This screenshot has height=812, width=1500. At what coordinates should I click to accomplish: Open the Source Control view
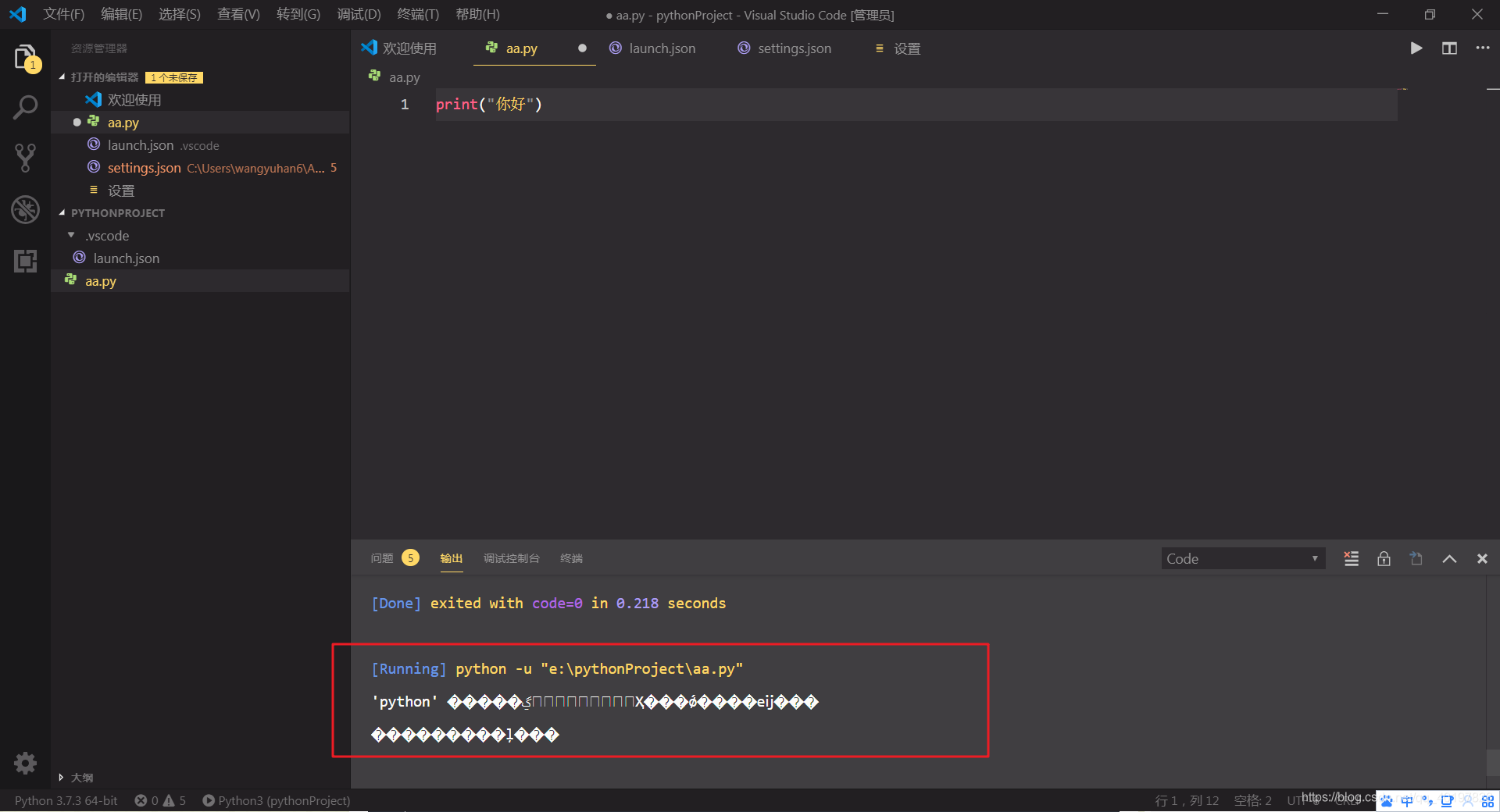26,158
